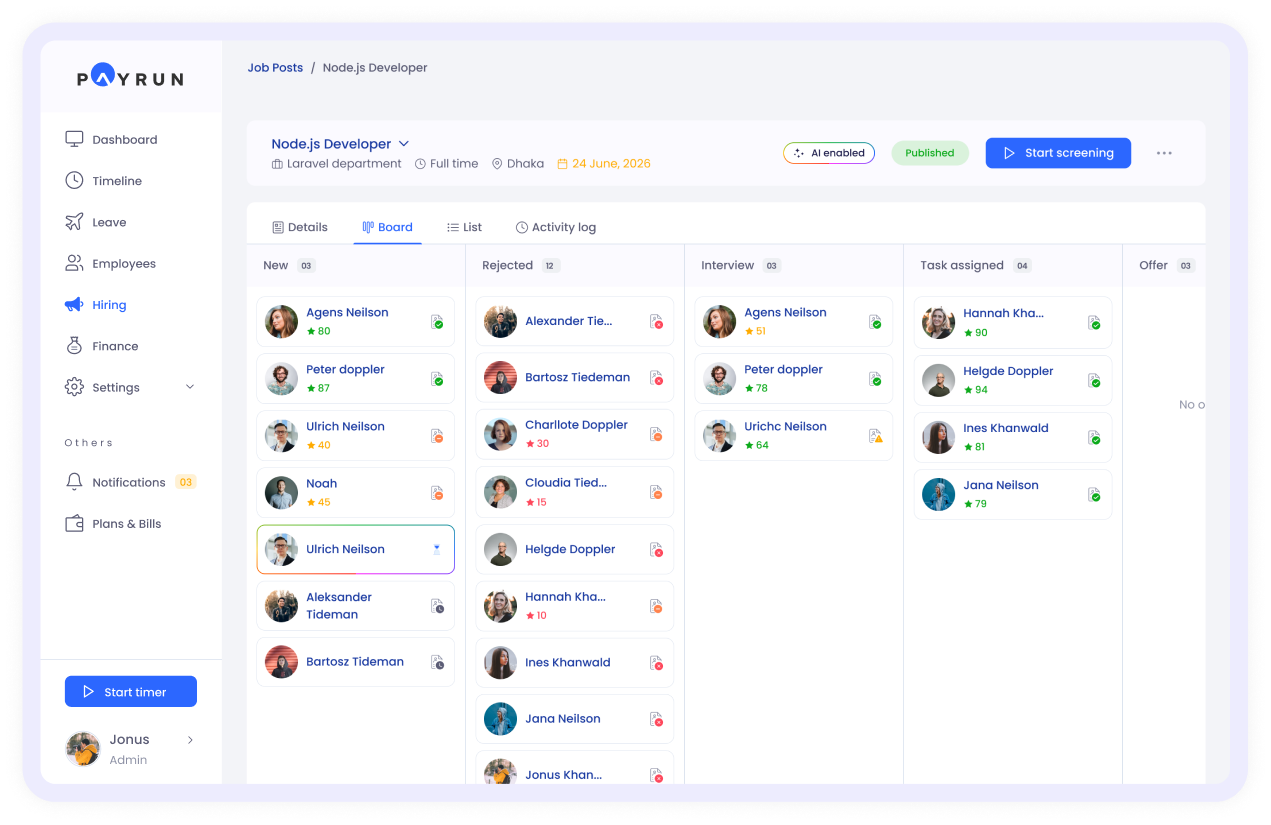Expand the Jonus Admin profile arrow

[x=190, y=740]
